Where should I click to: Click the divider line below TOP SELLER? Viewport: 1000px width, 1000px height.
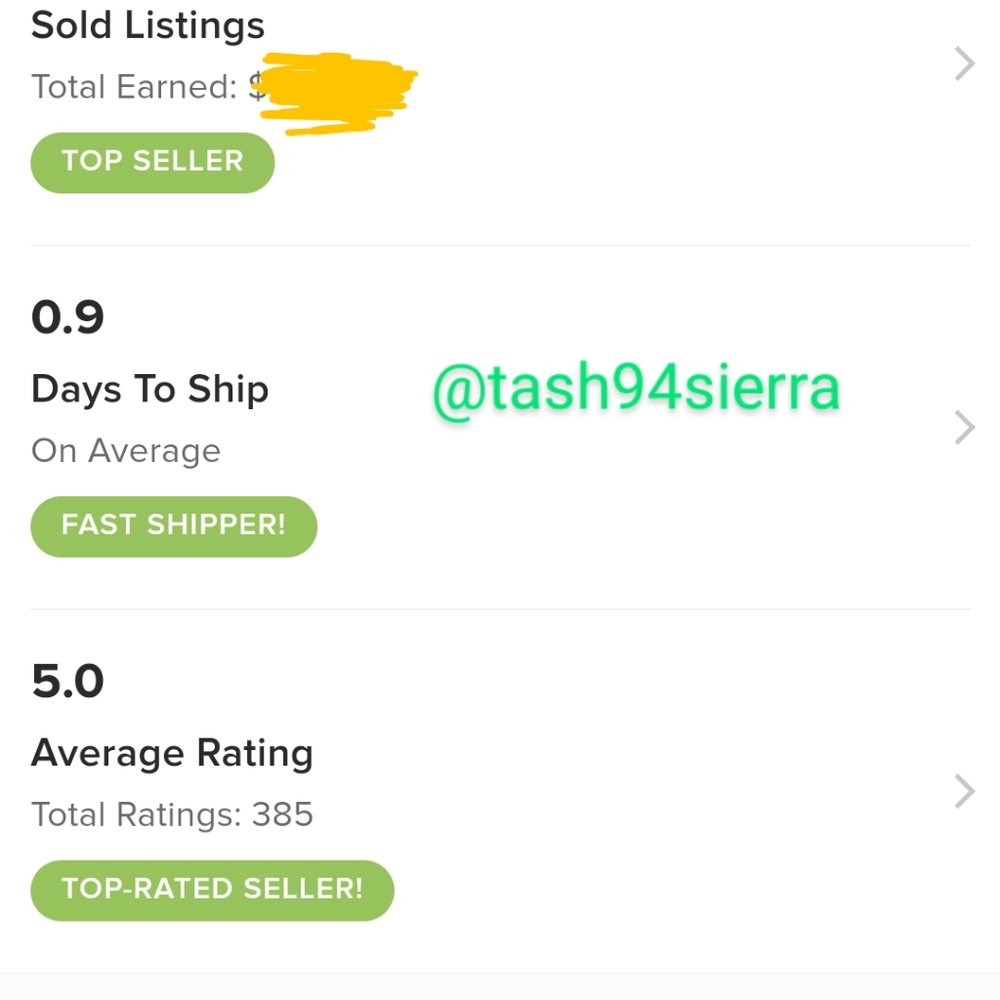click(500, 245)
